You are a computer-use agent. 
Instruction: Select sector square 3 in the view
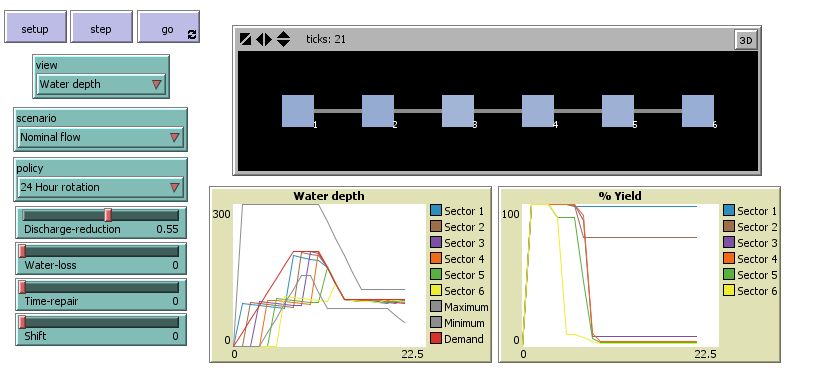(458, 111)
